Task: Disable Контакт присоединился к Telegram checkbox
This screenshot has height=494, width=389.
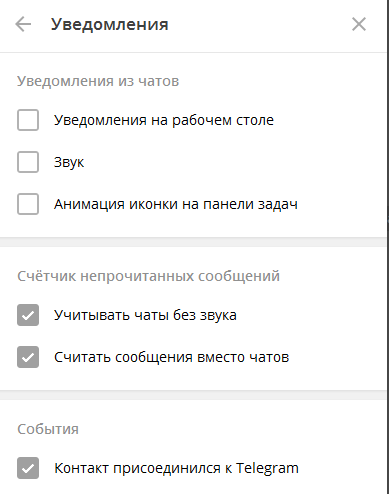Action: pos(28,468)
